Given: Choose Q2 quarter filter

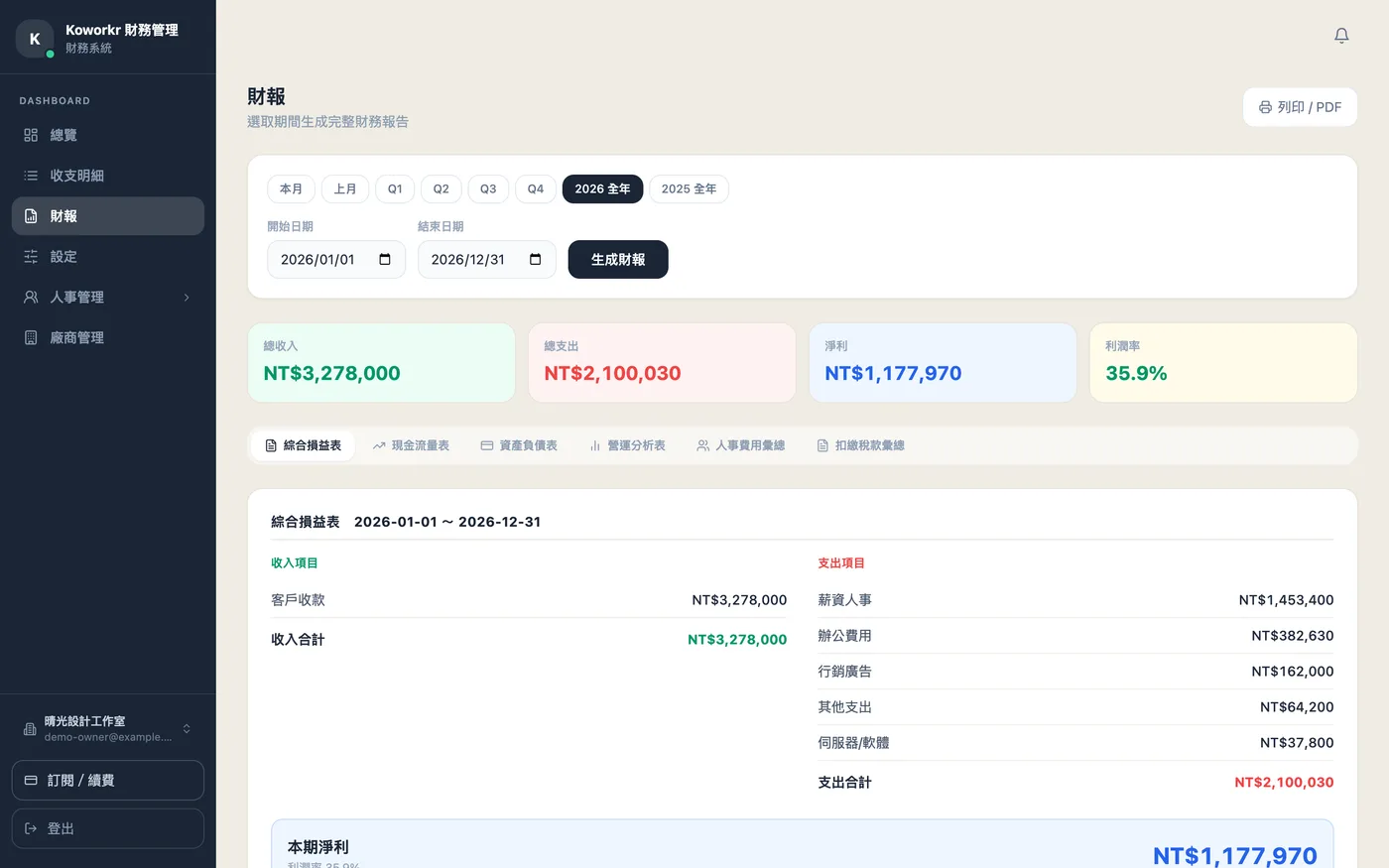Looking at the screenshot, I should [442, 188].
